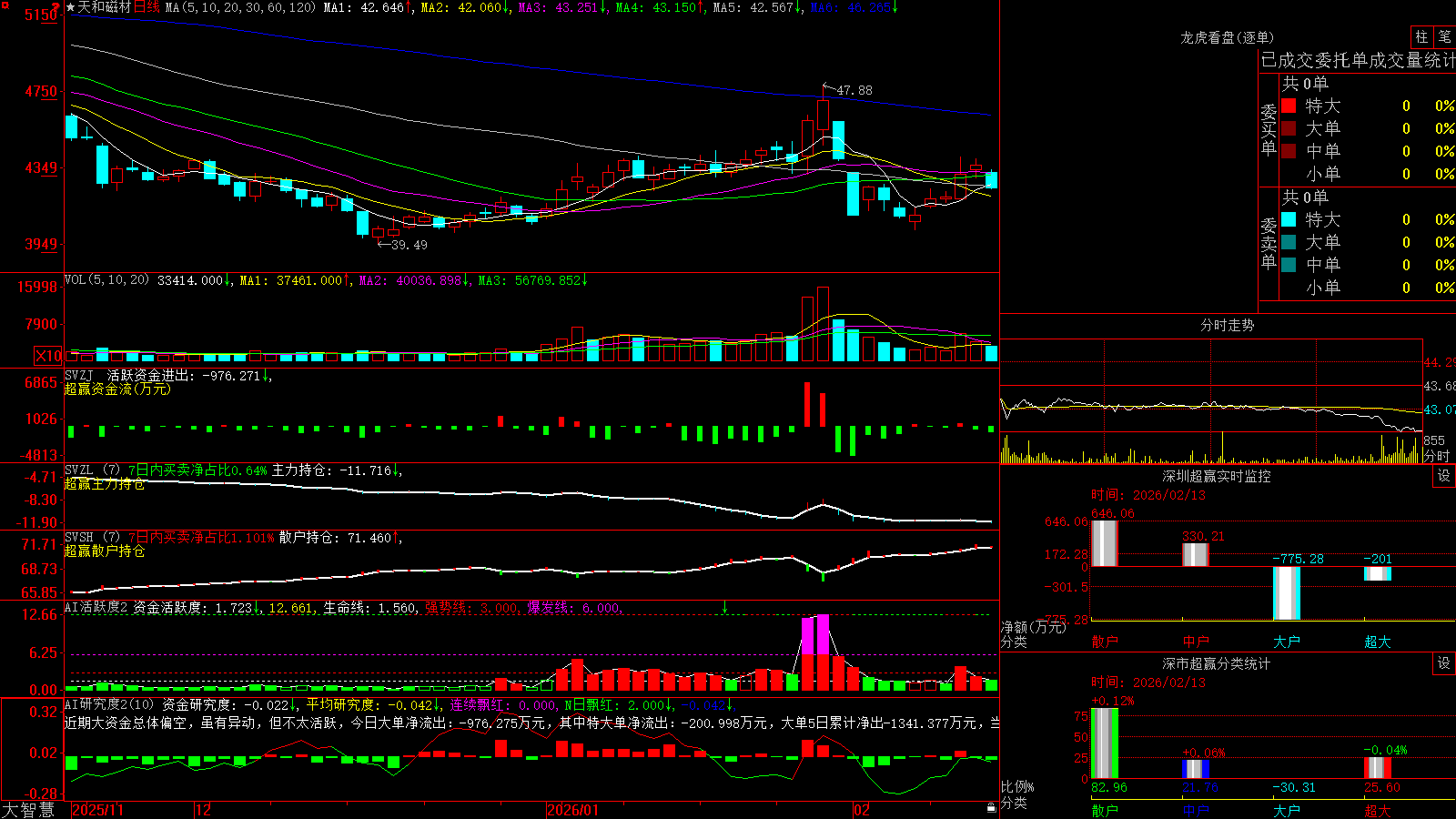The width and height of the screenshot is (1456, 819).
Task: Click the star icon beside 天和磁材
Action: pyautogui.click(x=70, y=7)
